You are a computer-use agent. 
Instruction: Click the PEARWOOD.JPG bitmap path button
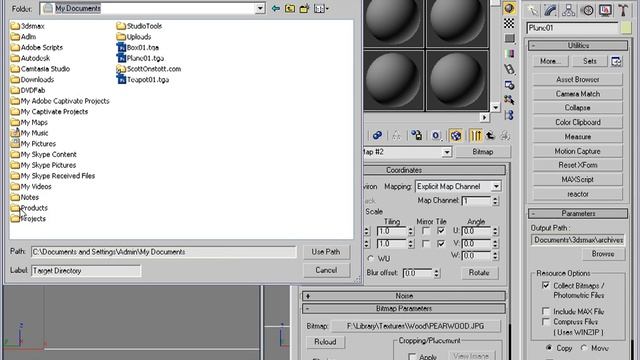(416, 326)
